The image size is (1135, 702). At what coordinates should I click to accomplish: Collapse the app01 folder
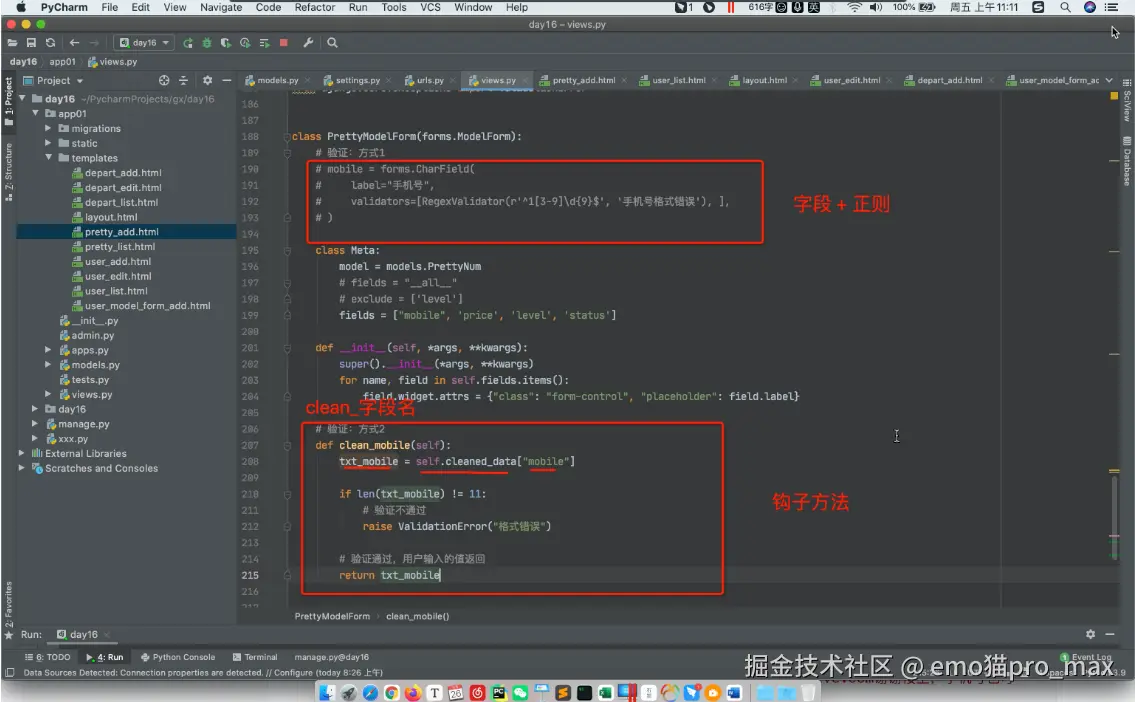tap(35, 114)
